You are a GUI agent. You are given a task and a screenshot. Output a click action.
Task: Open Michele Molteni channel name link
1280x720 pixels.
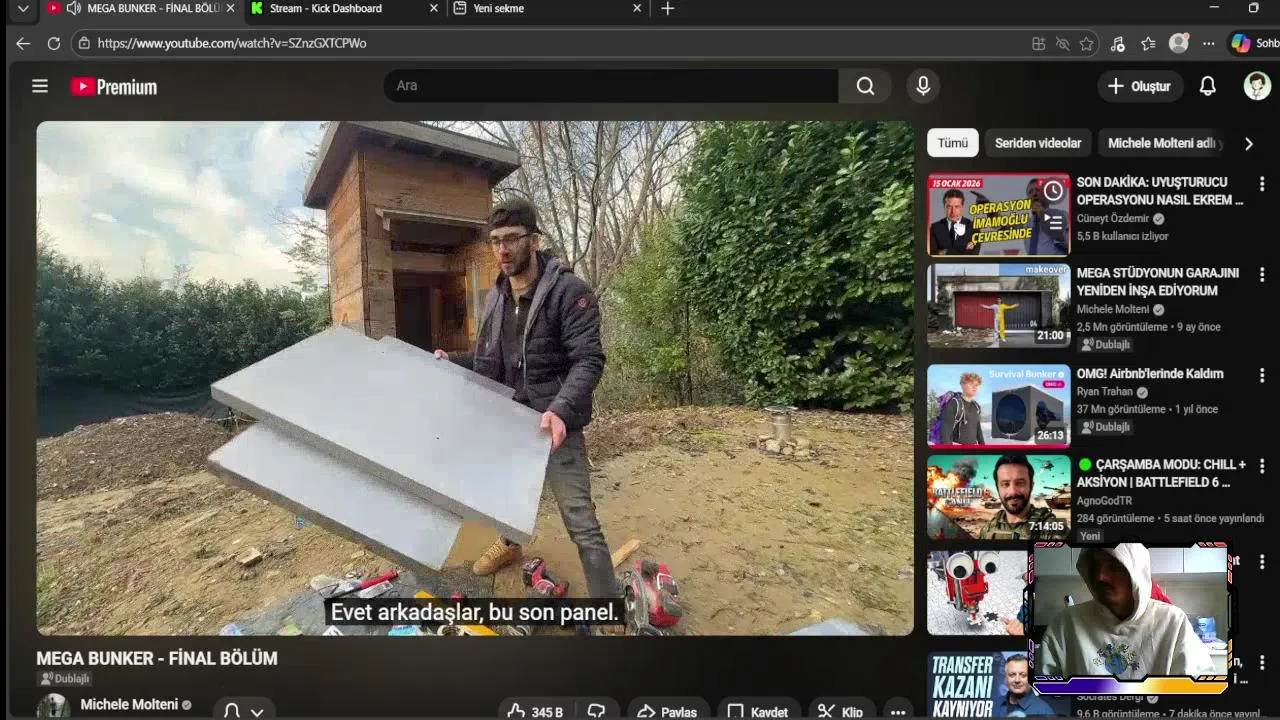coord(129,704)
